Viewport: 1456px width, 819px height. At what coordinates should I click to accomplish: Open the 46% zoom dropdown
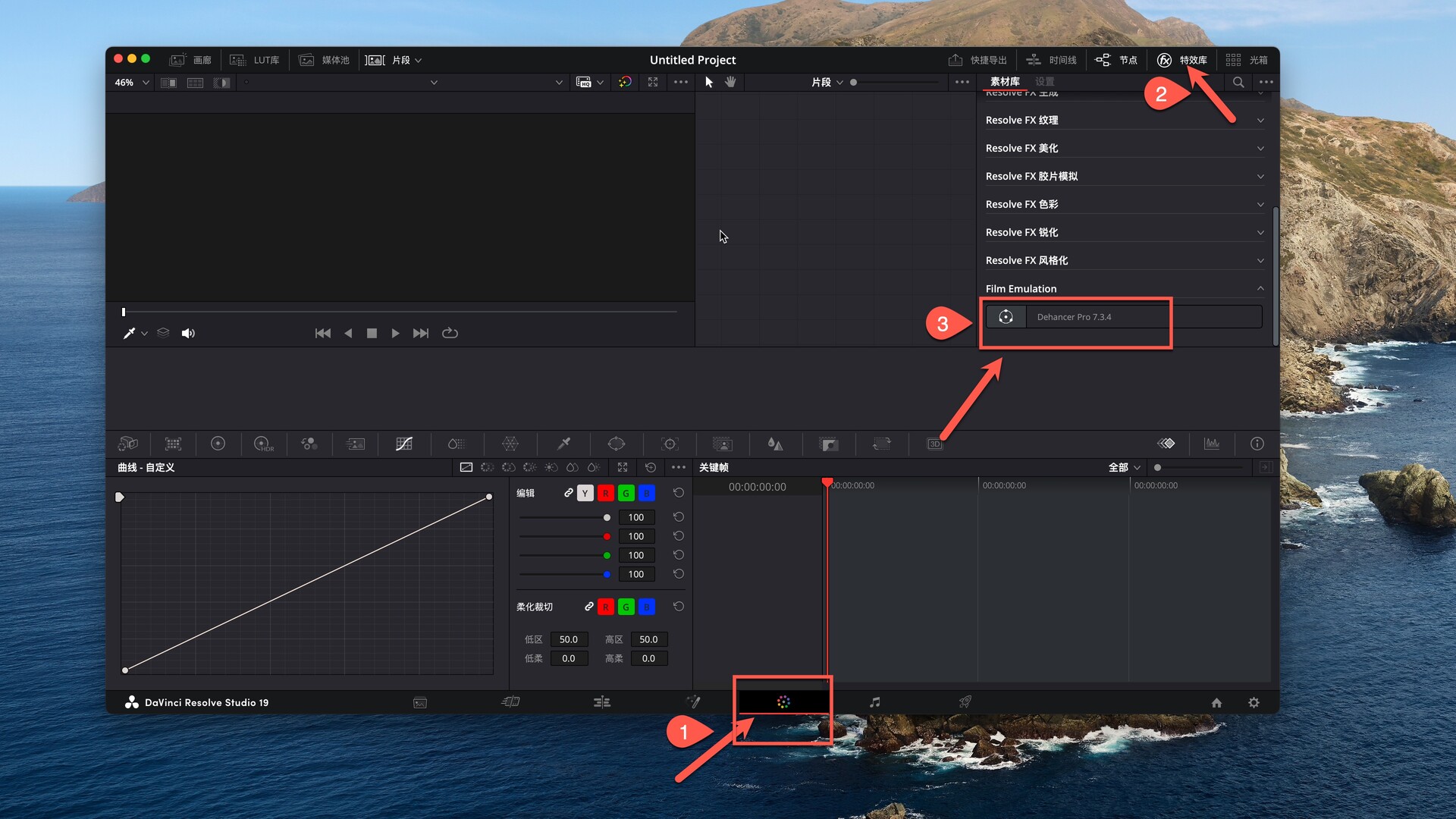click(x=132, y=82)
